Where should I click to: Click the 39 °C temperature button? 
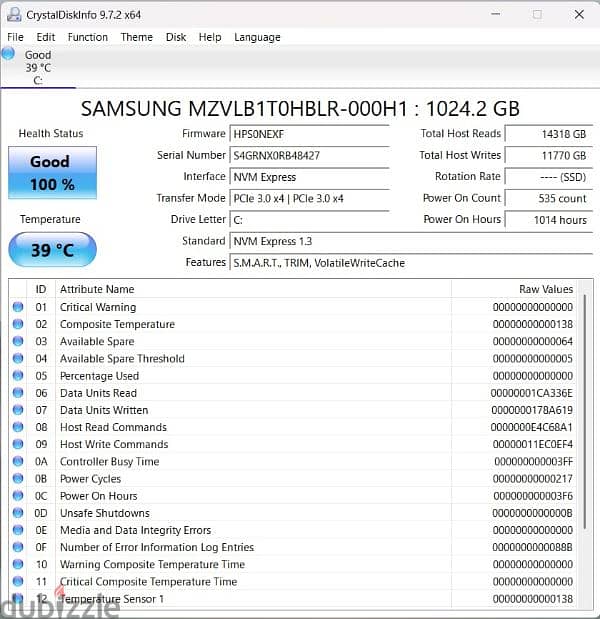coord(52,250)
